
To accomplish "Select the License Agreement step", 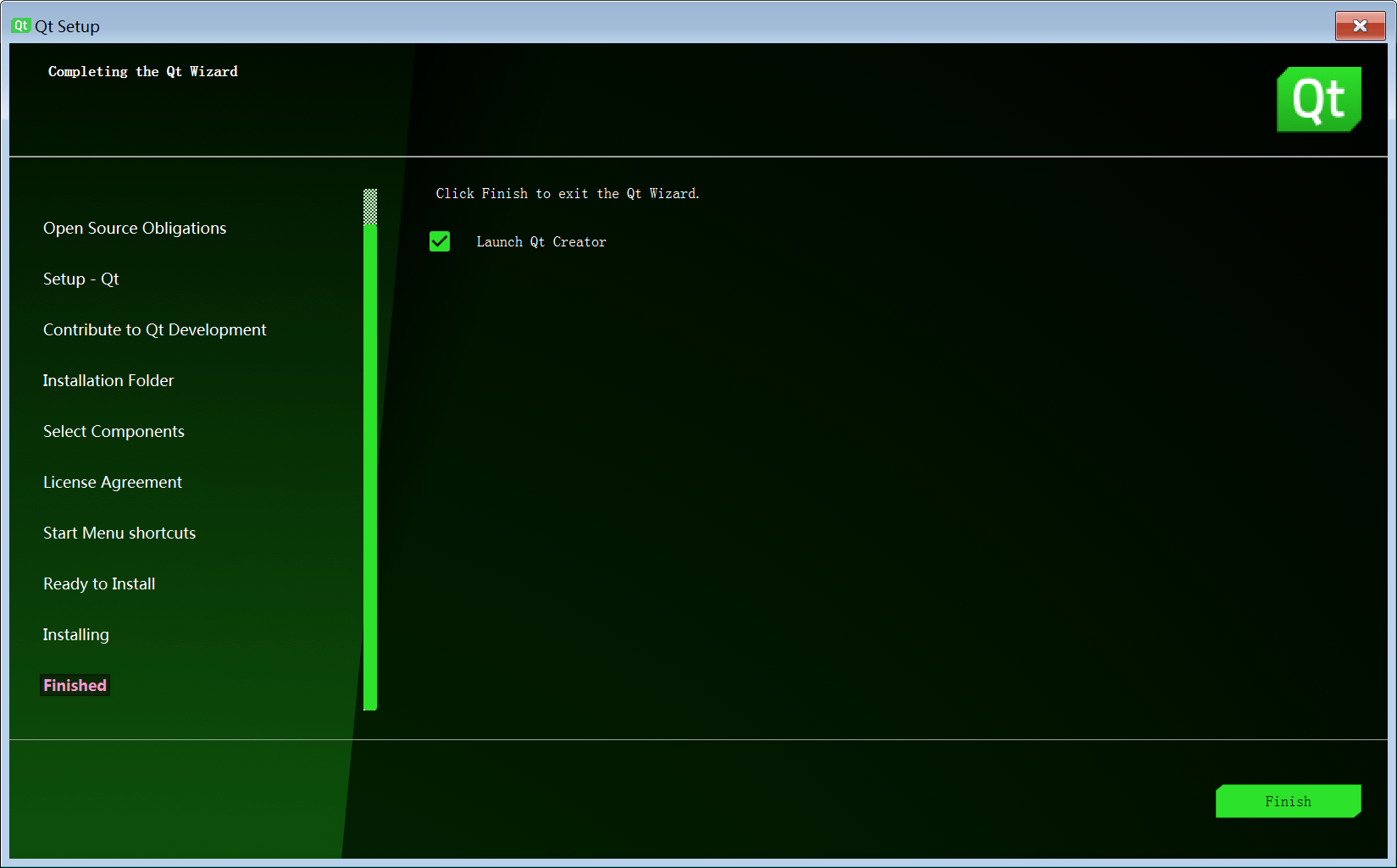I will tap(113, 482).
